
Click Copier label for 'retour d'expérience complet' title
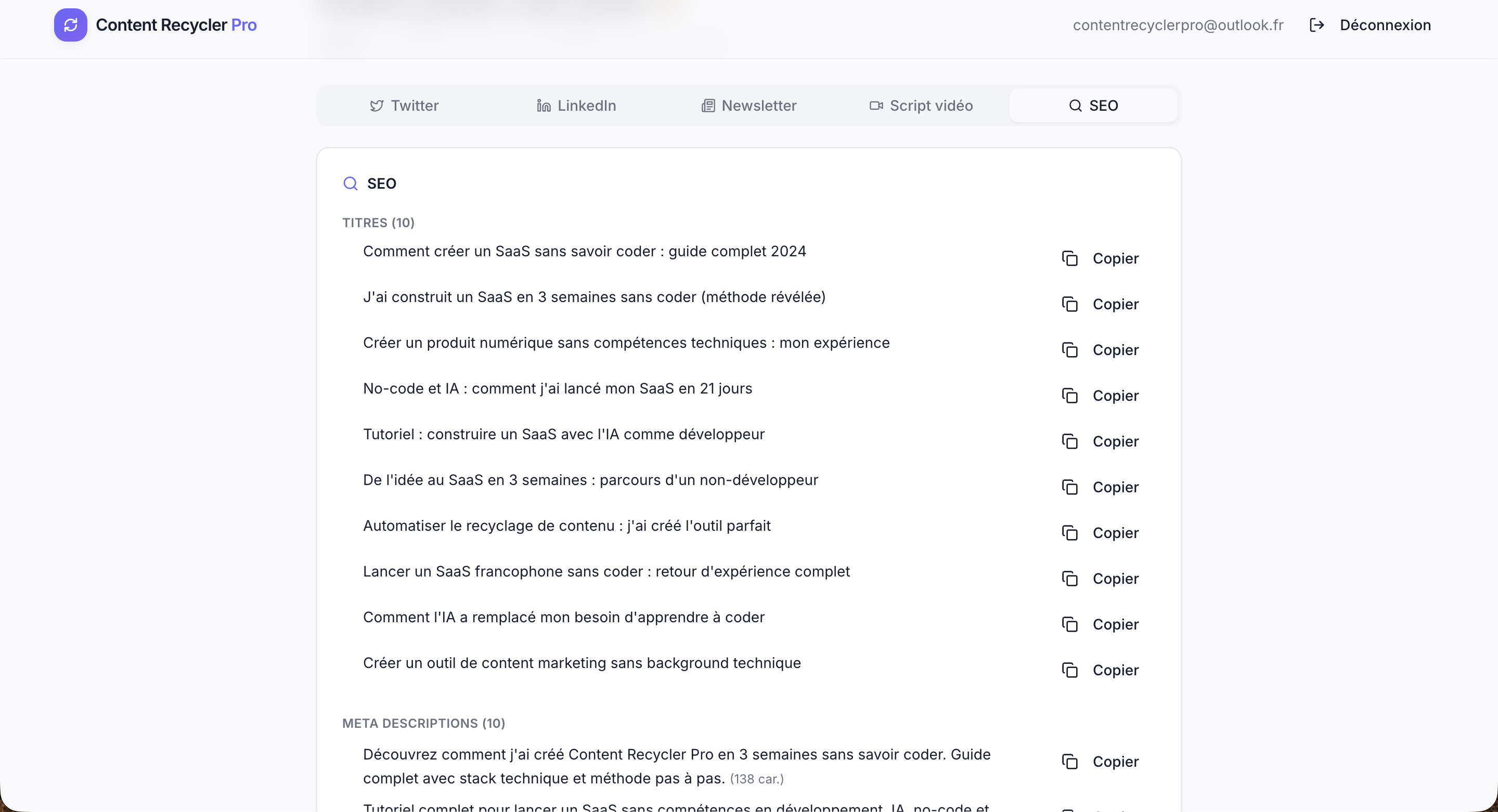coord(1115,579)
